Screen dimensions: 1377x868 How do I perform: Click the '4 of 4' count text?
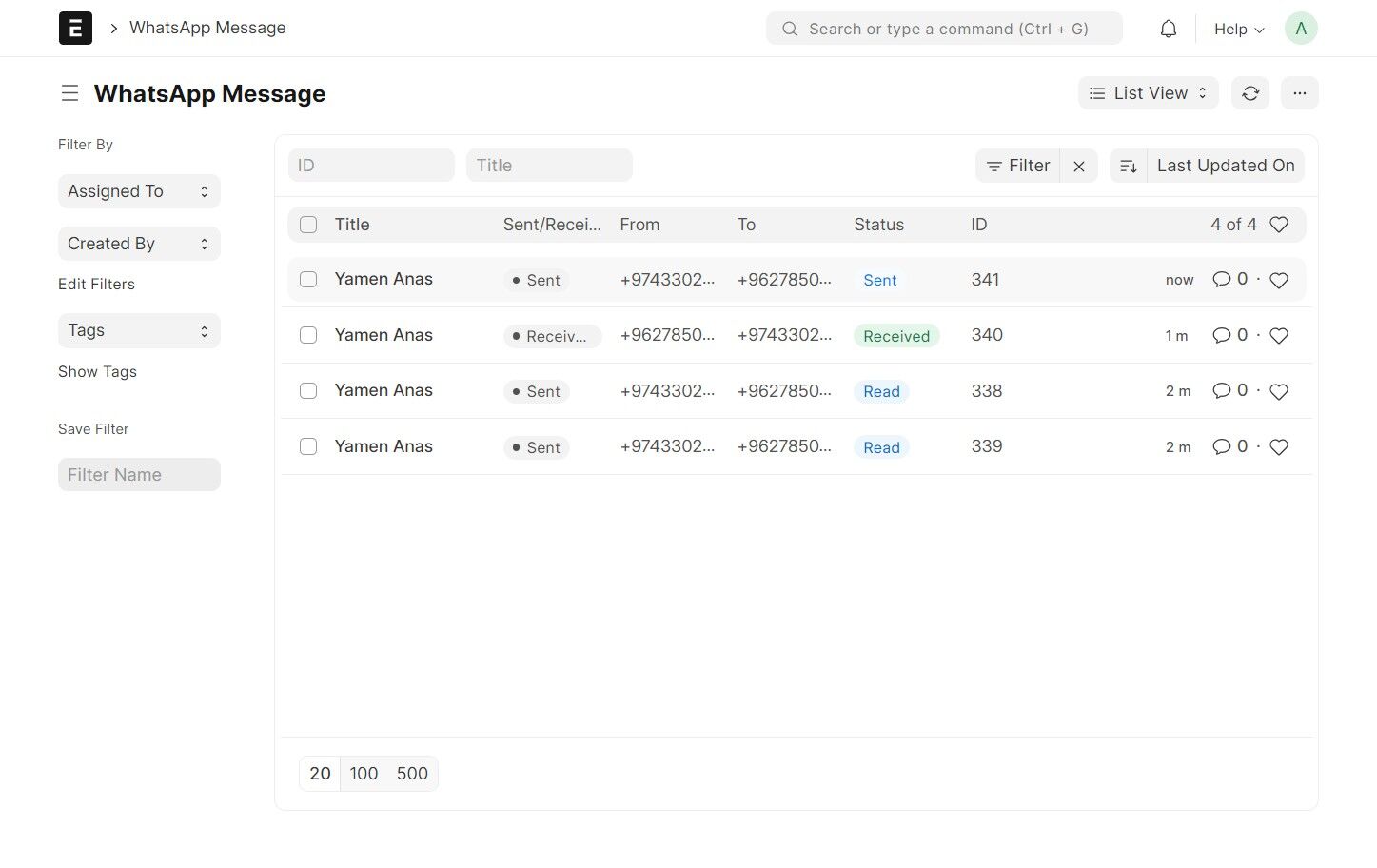[1233, 225]
